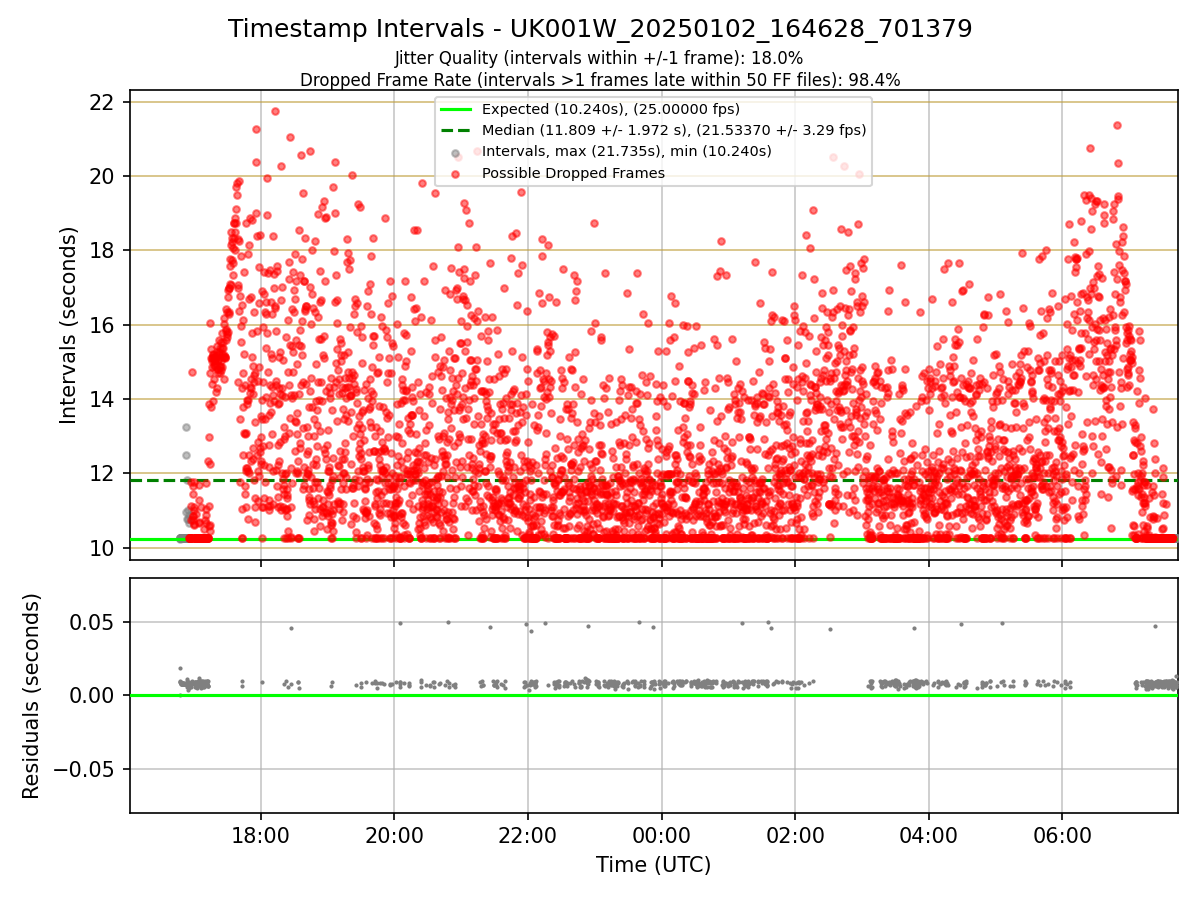Click the '04:00' x-axis tick label
Image resolution: width=1200 pixels, height=900 pixels.
tap(929, 835)
